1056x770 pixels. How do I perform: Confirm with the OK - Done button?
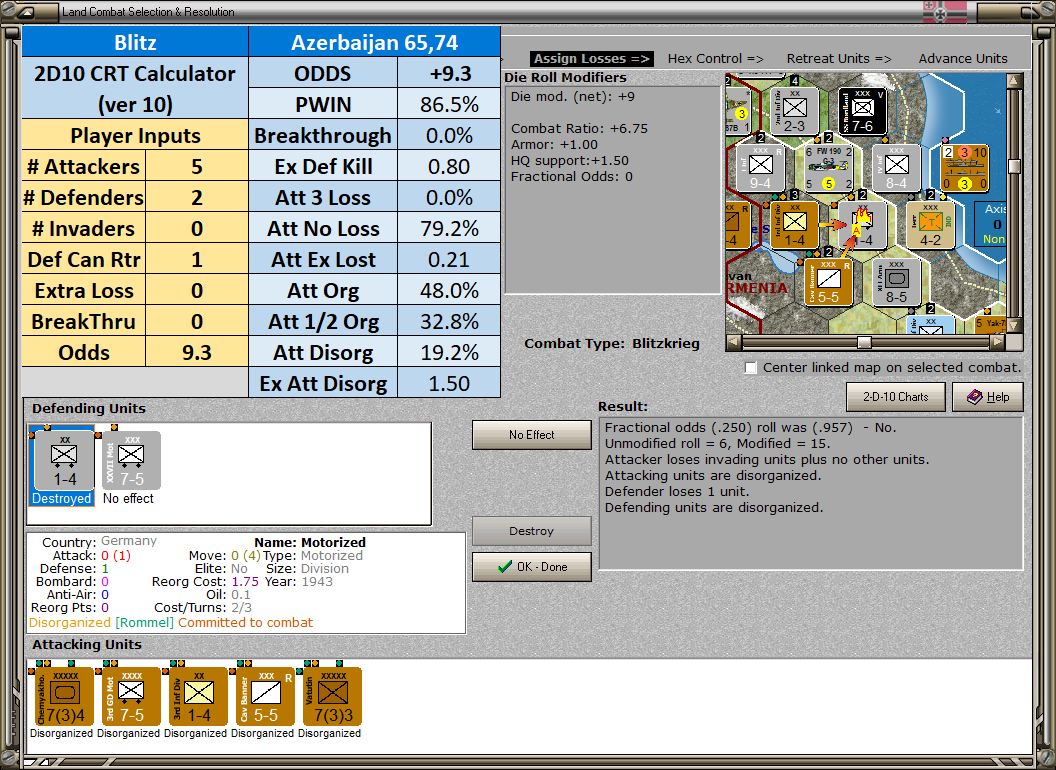pos(531,567)
